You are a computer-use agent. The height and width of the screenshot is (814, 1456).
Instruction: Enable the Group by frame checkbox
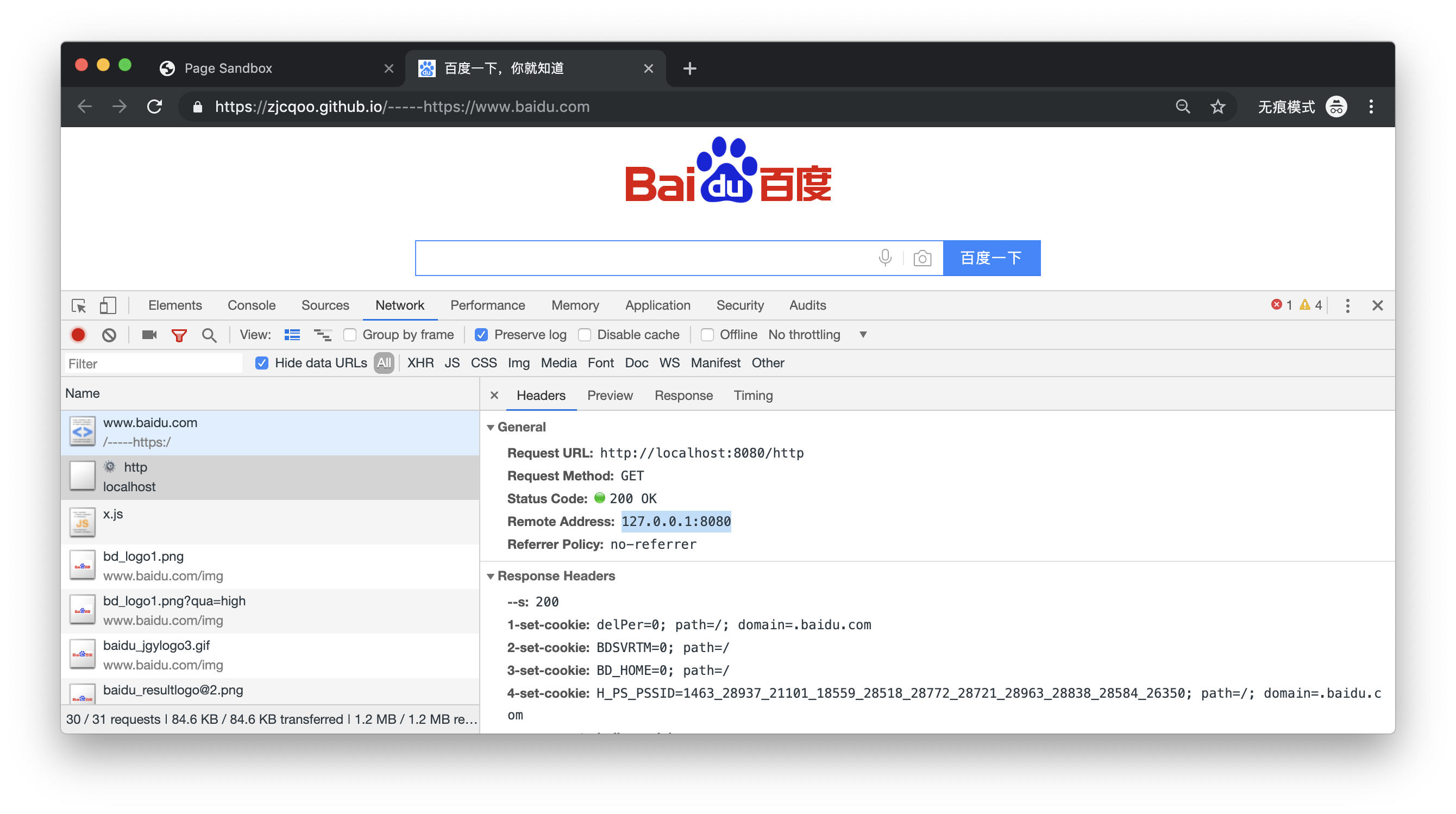coord(350,335)
